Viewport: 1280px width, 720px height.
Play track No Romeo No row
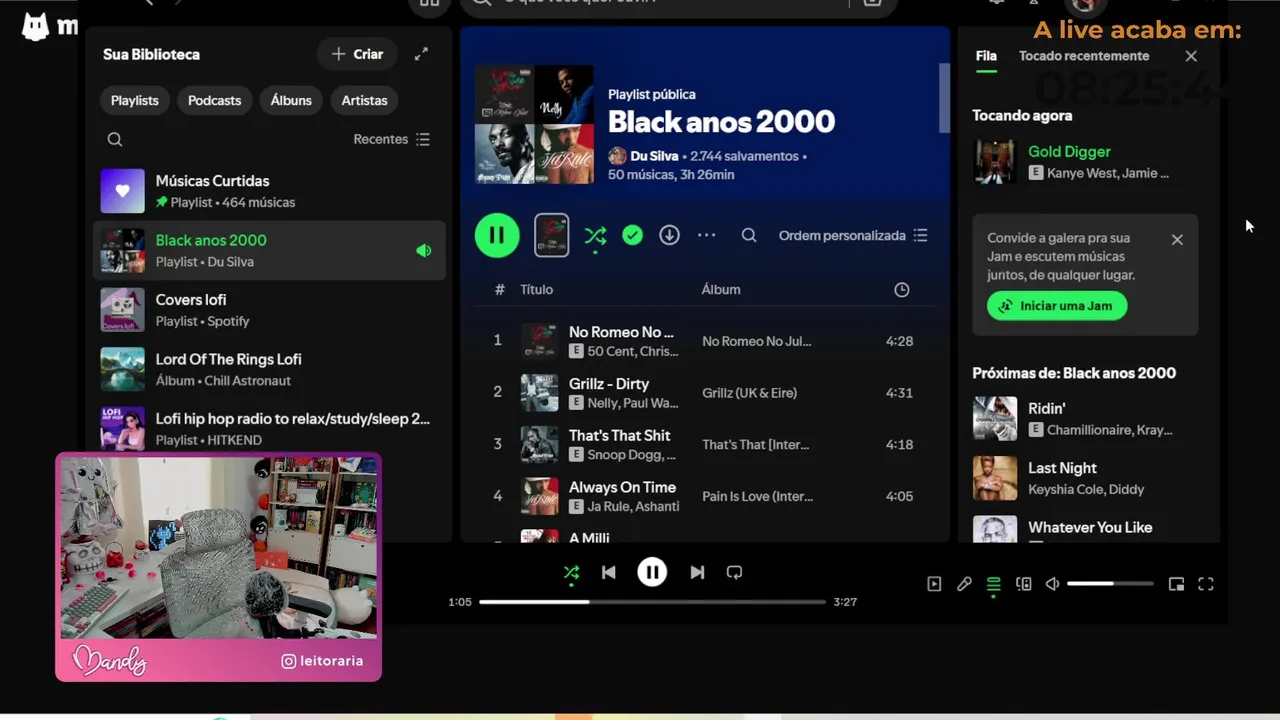pyautogui.click(x=705, y=341)
